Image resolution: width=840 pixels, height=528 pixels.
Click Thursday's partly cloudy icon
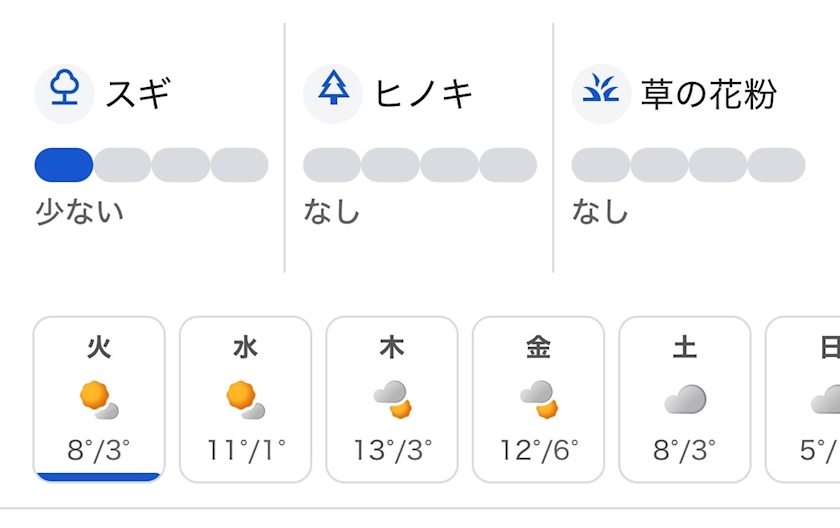(x=392, y=400)
